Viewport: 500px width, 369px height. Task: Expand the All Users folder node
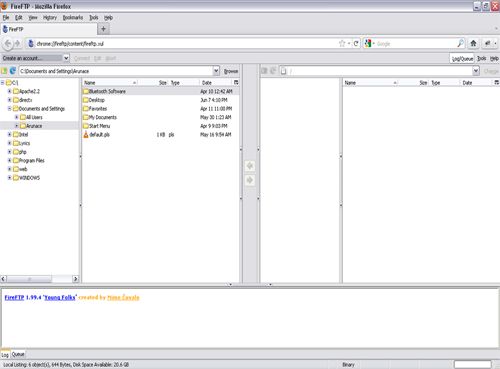click(x=17, y=117)
